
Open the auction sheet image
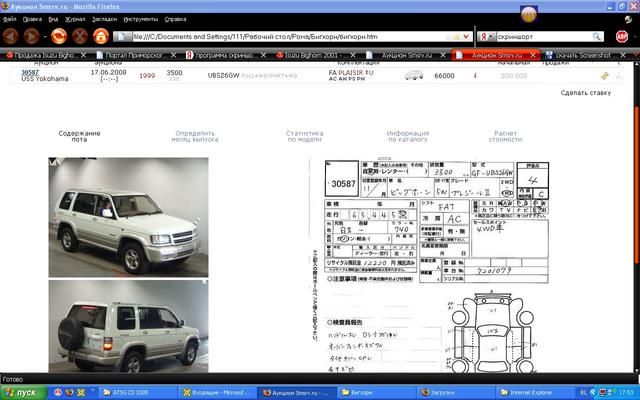[x=430, y=265]
